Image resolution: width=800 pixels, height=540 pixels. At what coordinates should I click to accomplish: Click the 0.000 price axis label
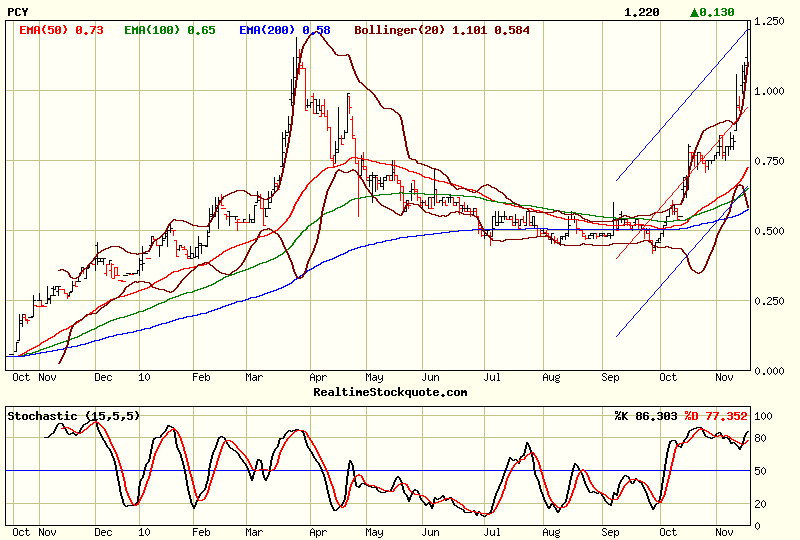769,371
